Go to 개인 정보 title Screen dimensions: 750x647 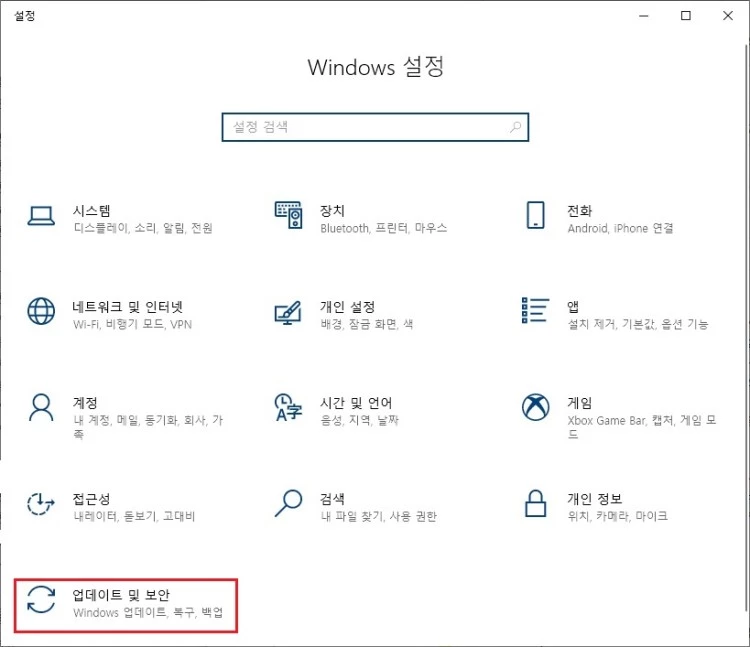(x=595, y=499)
